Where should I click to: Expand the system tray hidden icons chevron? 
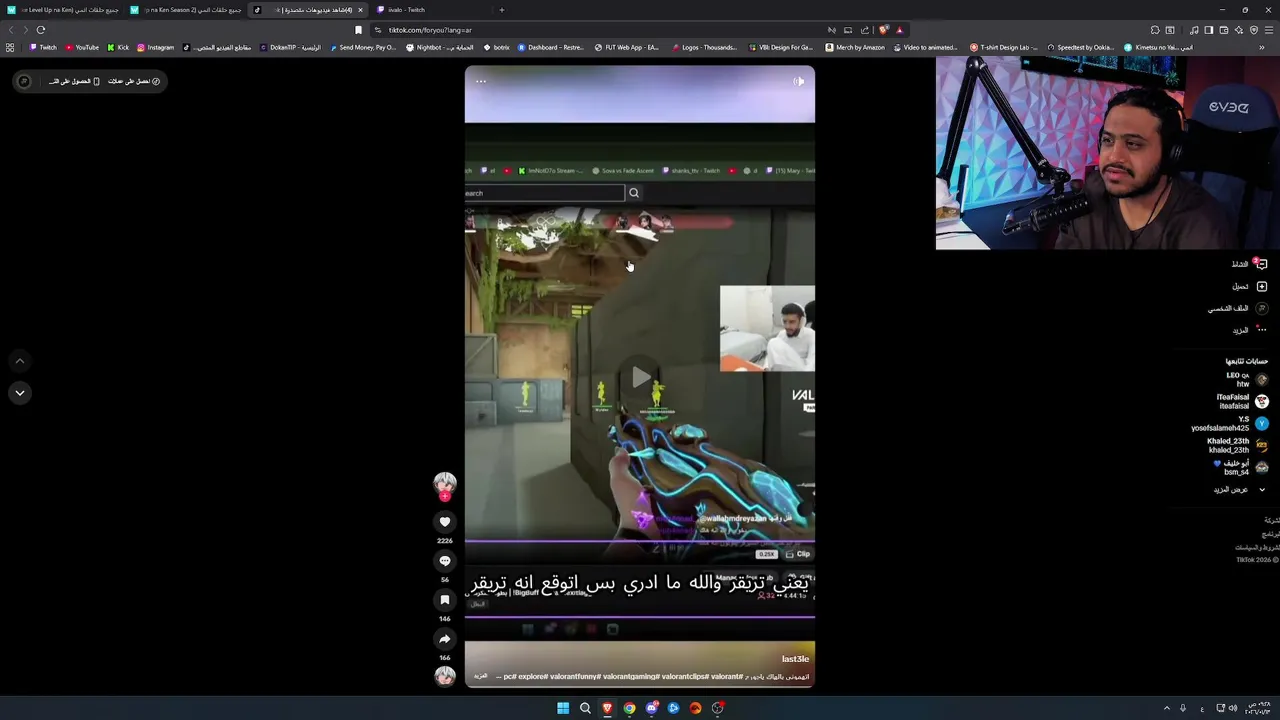(1166, 708)
